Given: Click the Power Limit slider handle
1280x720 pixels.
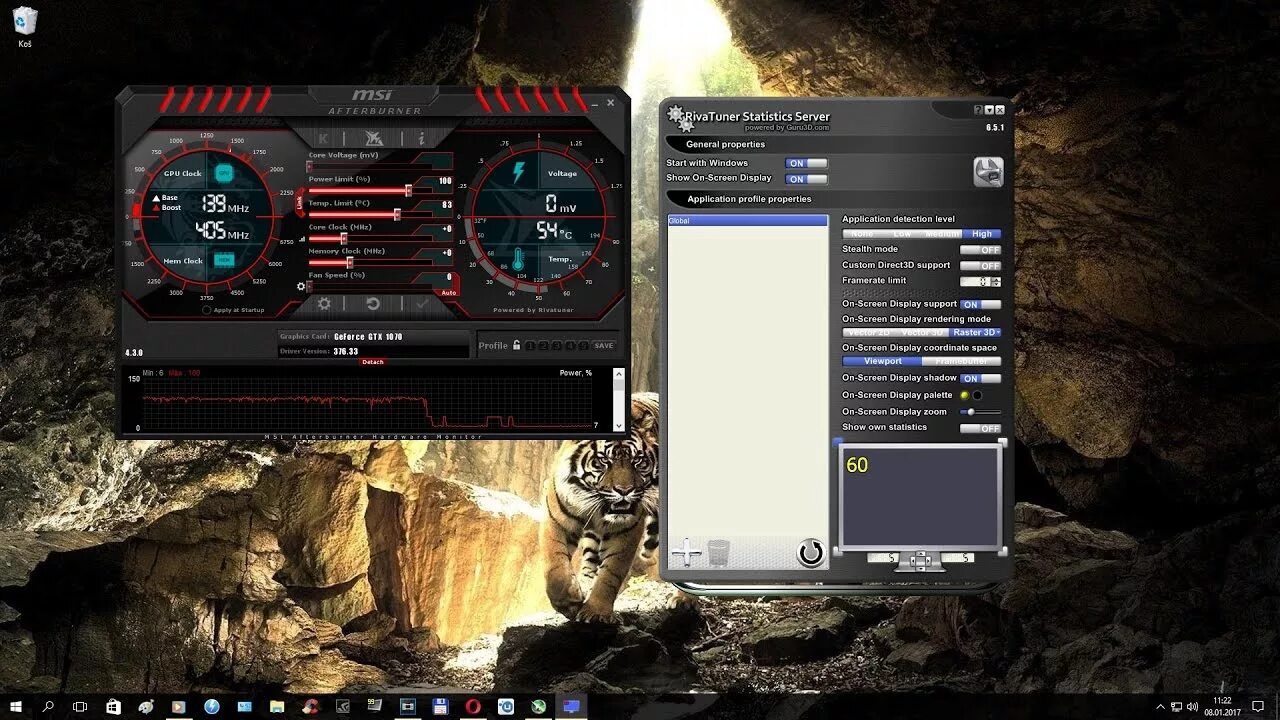Looking at the screenshot, I should pyautogui.click(x=409, y=190).
